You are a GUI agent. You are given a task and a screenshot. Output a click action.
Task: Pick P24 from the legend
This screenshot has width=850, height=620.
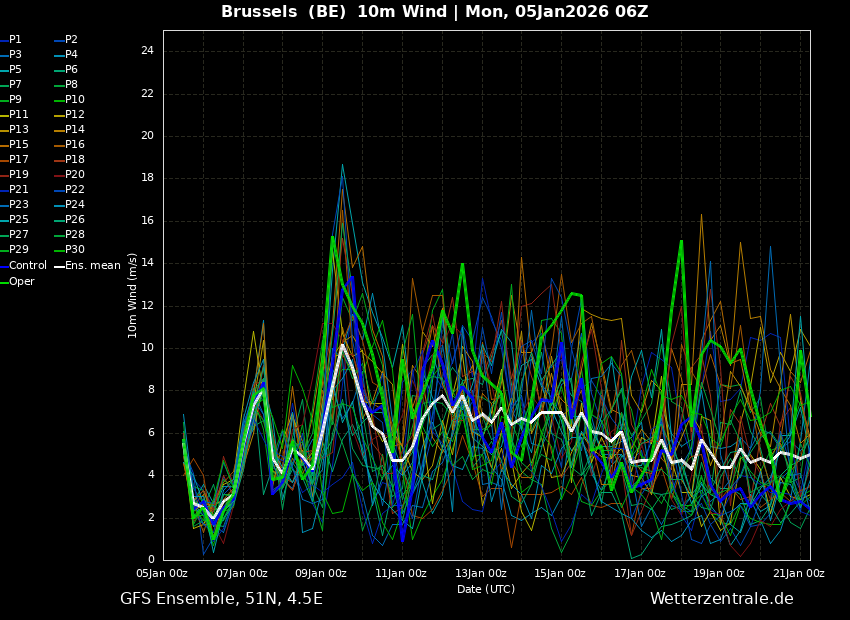(69, 204)
